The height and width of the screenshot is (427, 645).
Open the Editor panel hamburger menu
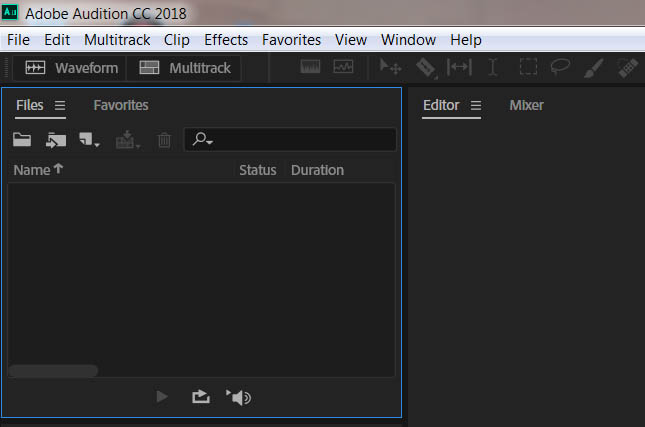[476, 105]
